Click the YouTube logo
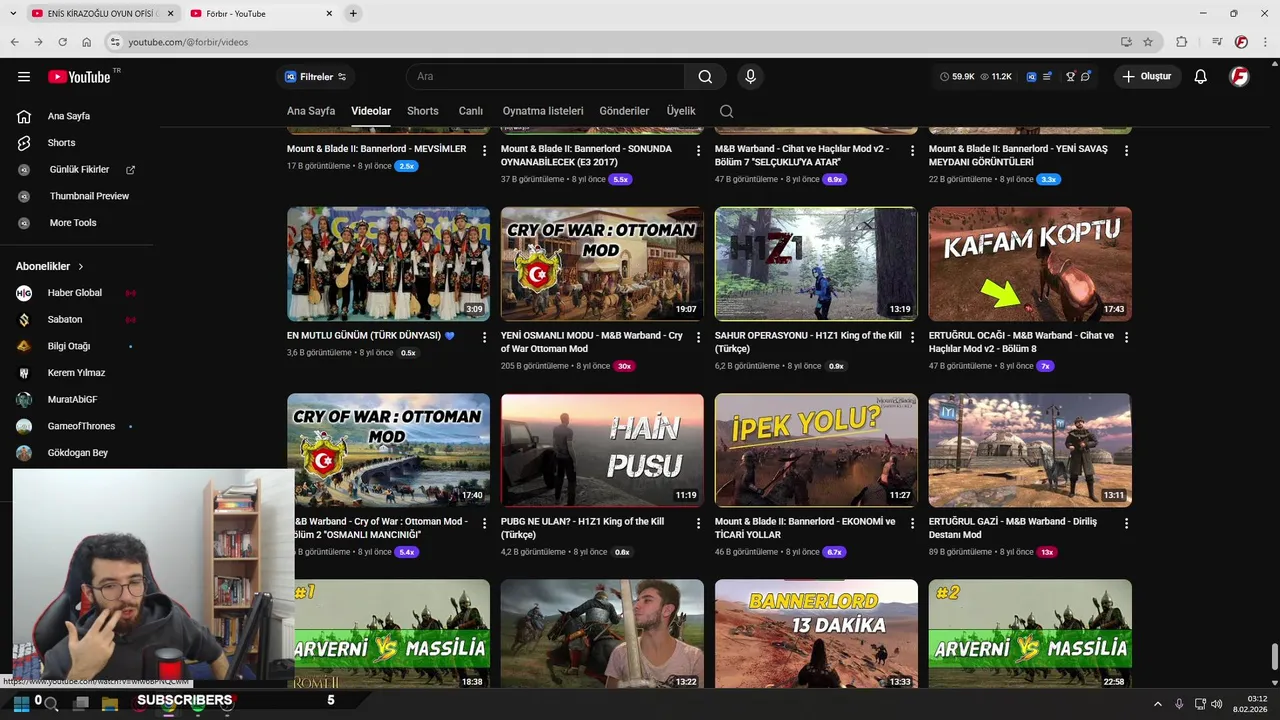This screenshot has height=720, width=1280. click(x=79, y=77)
